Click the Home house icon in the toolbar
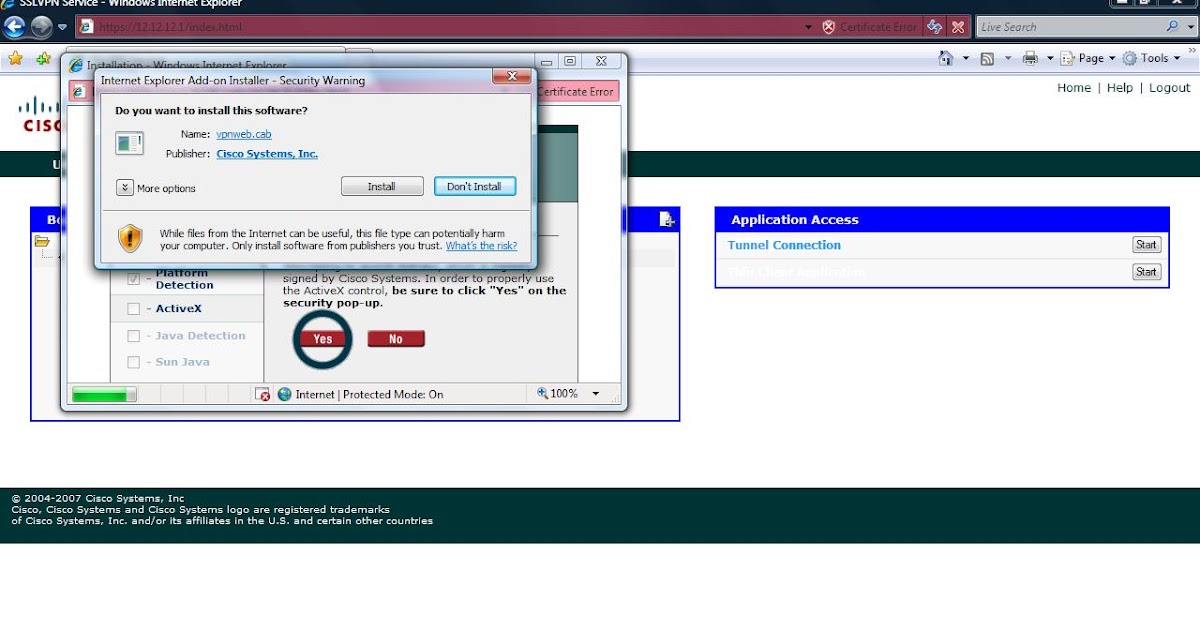 (946, 58)
